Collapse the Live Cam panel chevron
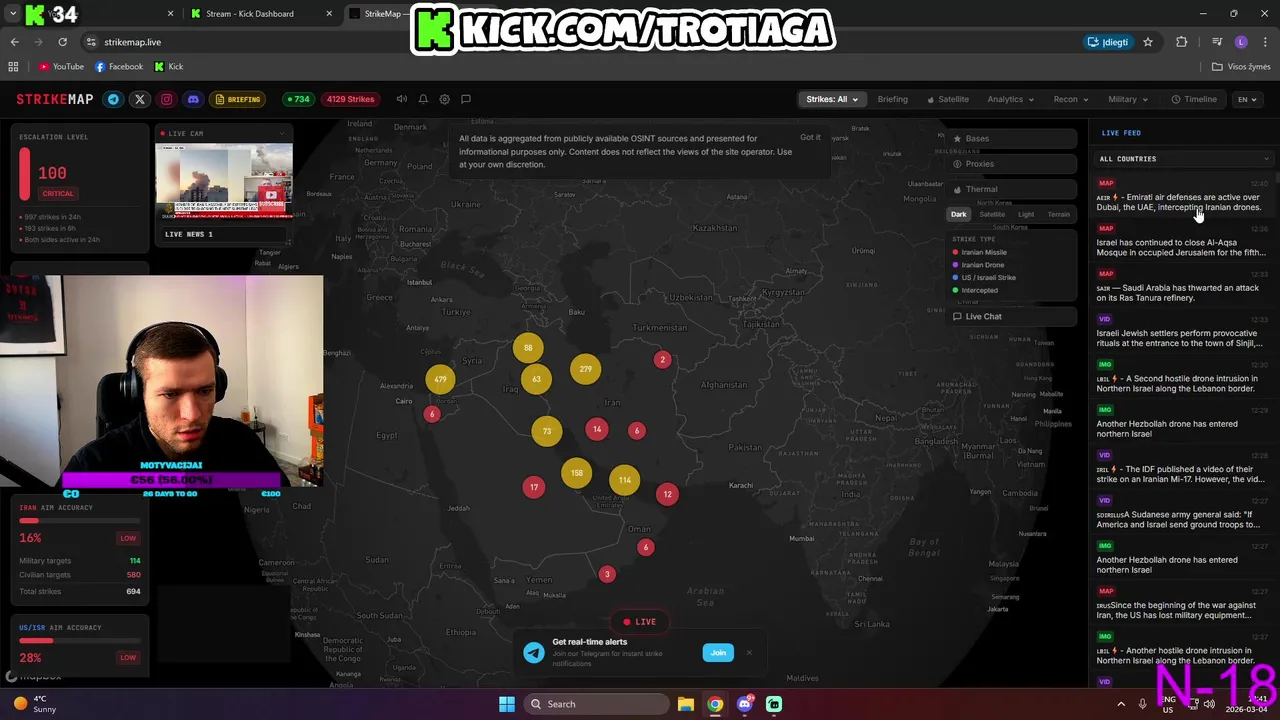 click(x=282, y=133)
